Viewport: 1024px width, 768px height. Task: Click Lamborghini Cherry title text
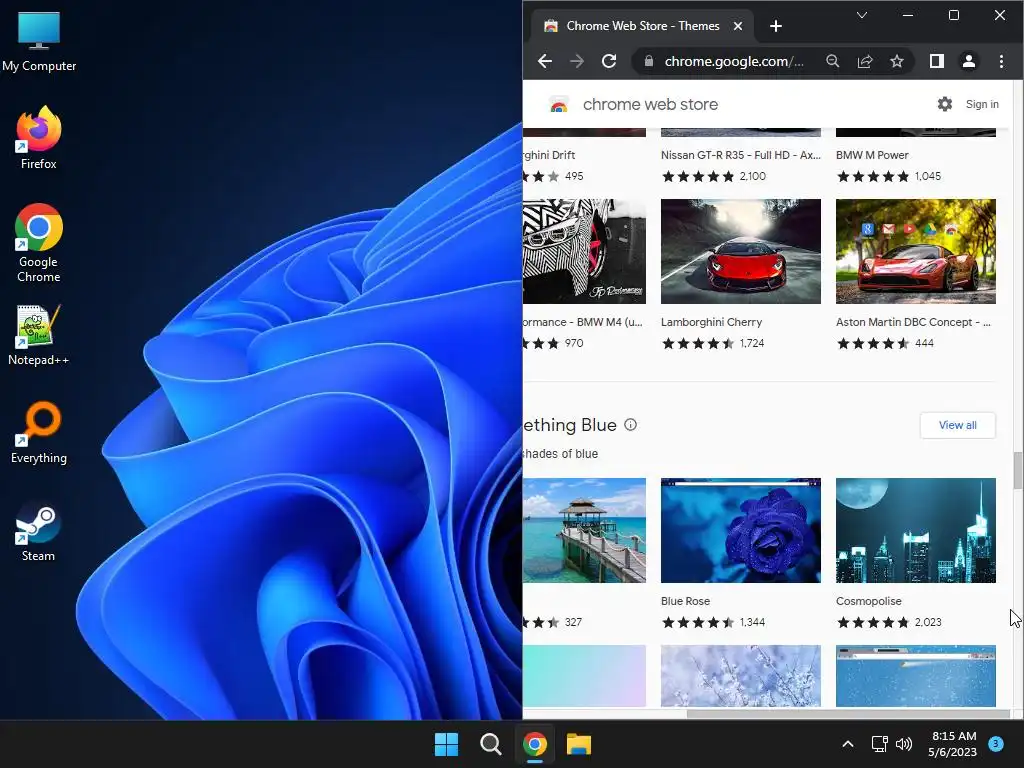(711, 322)
